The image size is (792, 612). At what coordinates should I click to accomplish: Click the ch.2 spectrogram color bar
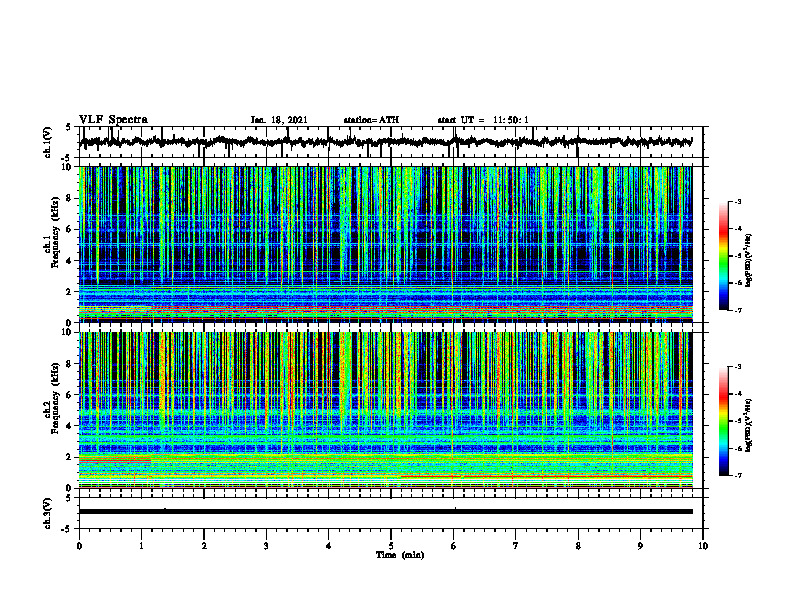pos(724,421)
